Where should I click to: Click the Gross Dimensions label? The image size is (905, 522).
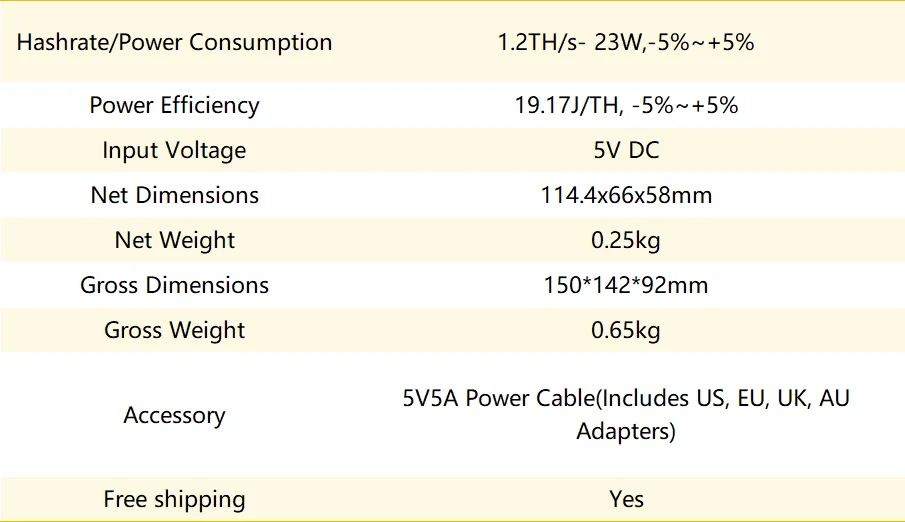(x=174, y=285)
